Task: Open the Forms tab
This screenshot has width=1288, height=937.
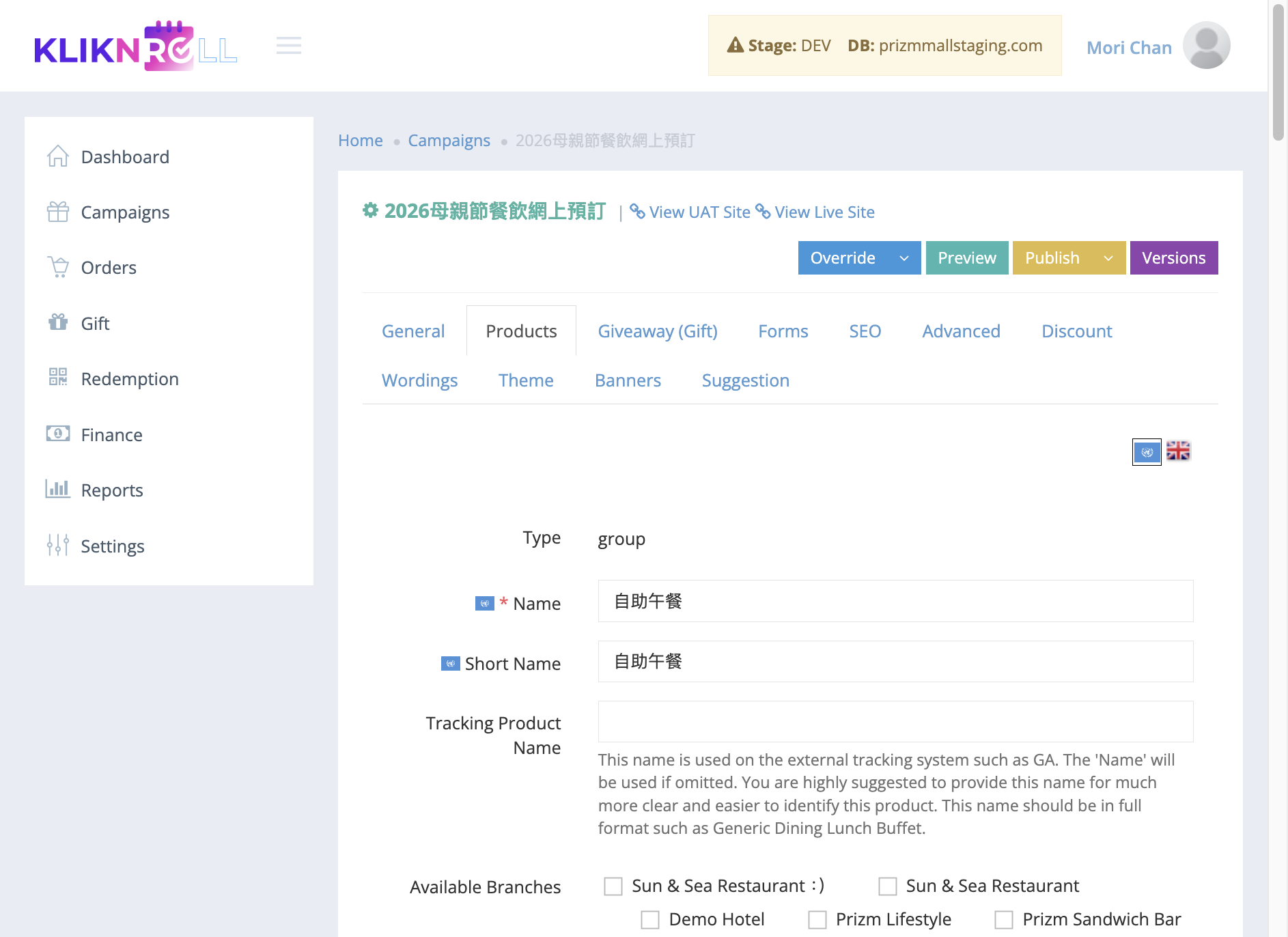Action: (x=783, y=331)
